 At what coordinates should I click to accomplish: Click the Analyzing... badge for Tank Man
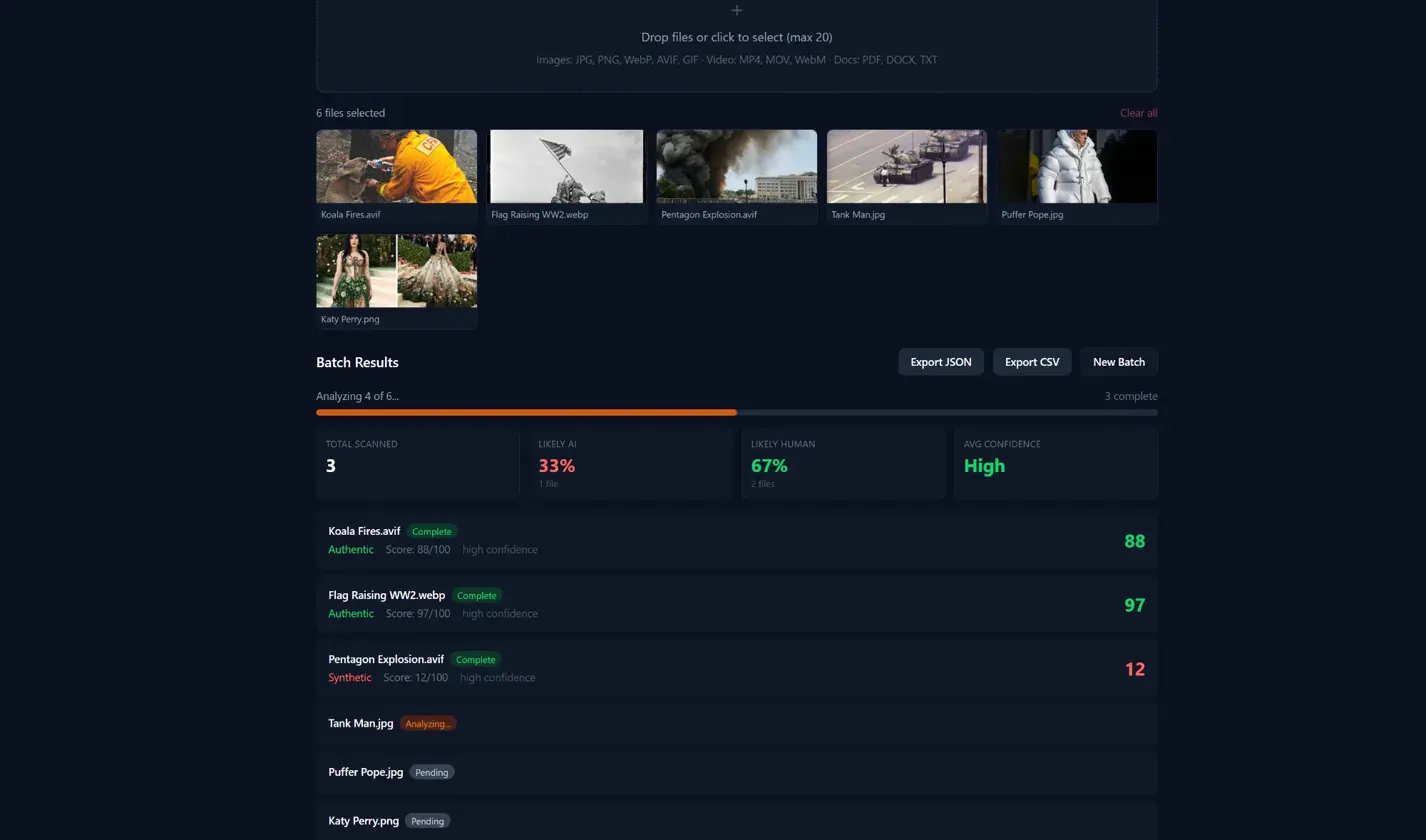tap(428, 723)
